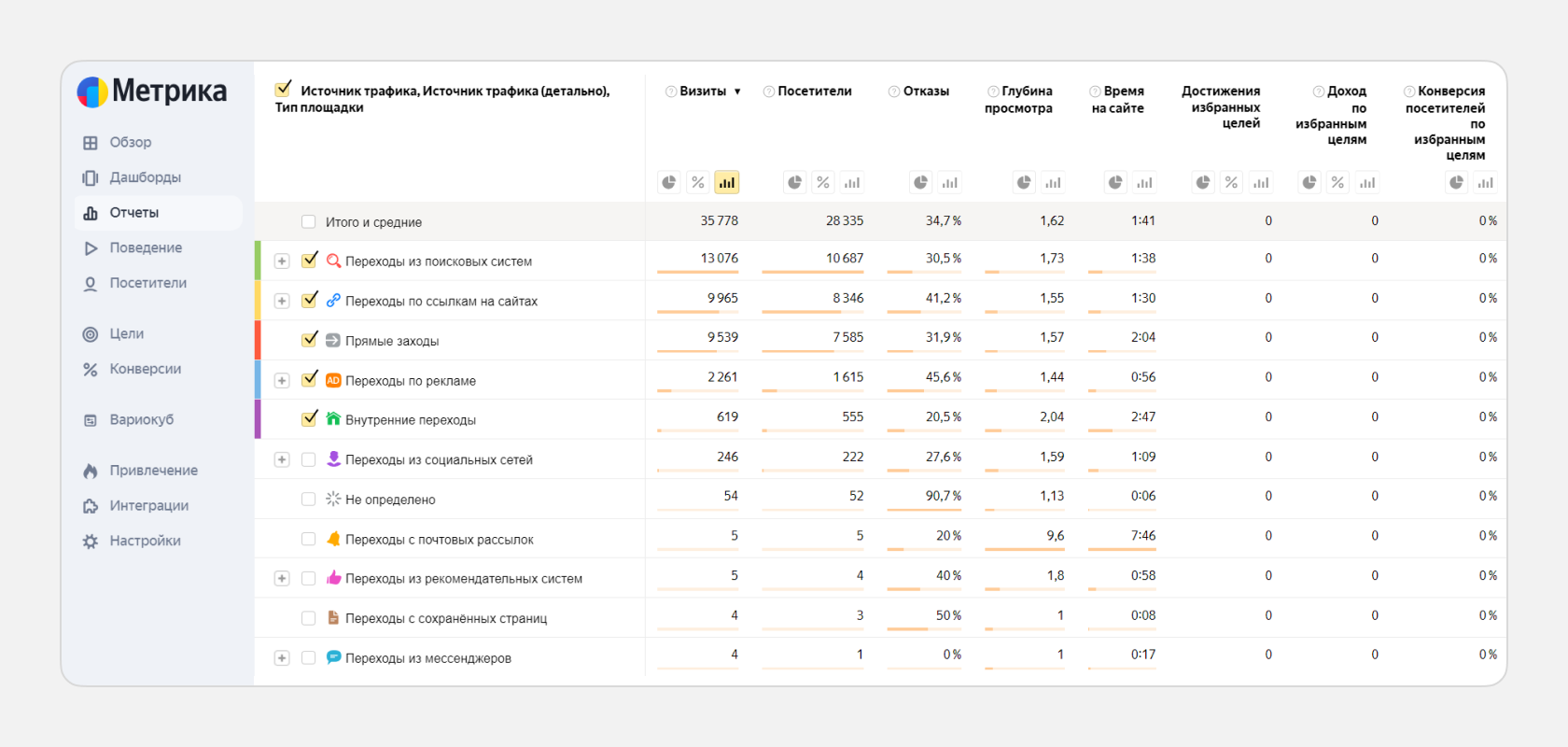This screenshot has width=1568, height=747.
Task: Check the Не определено checkbox
Action: click(308, 500)
